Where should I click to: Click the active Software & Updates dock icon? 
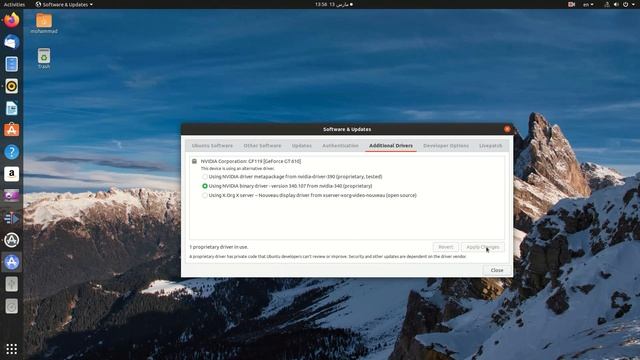(x=11, y=262)
